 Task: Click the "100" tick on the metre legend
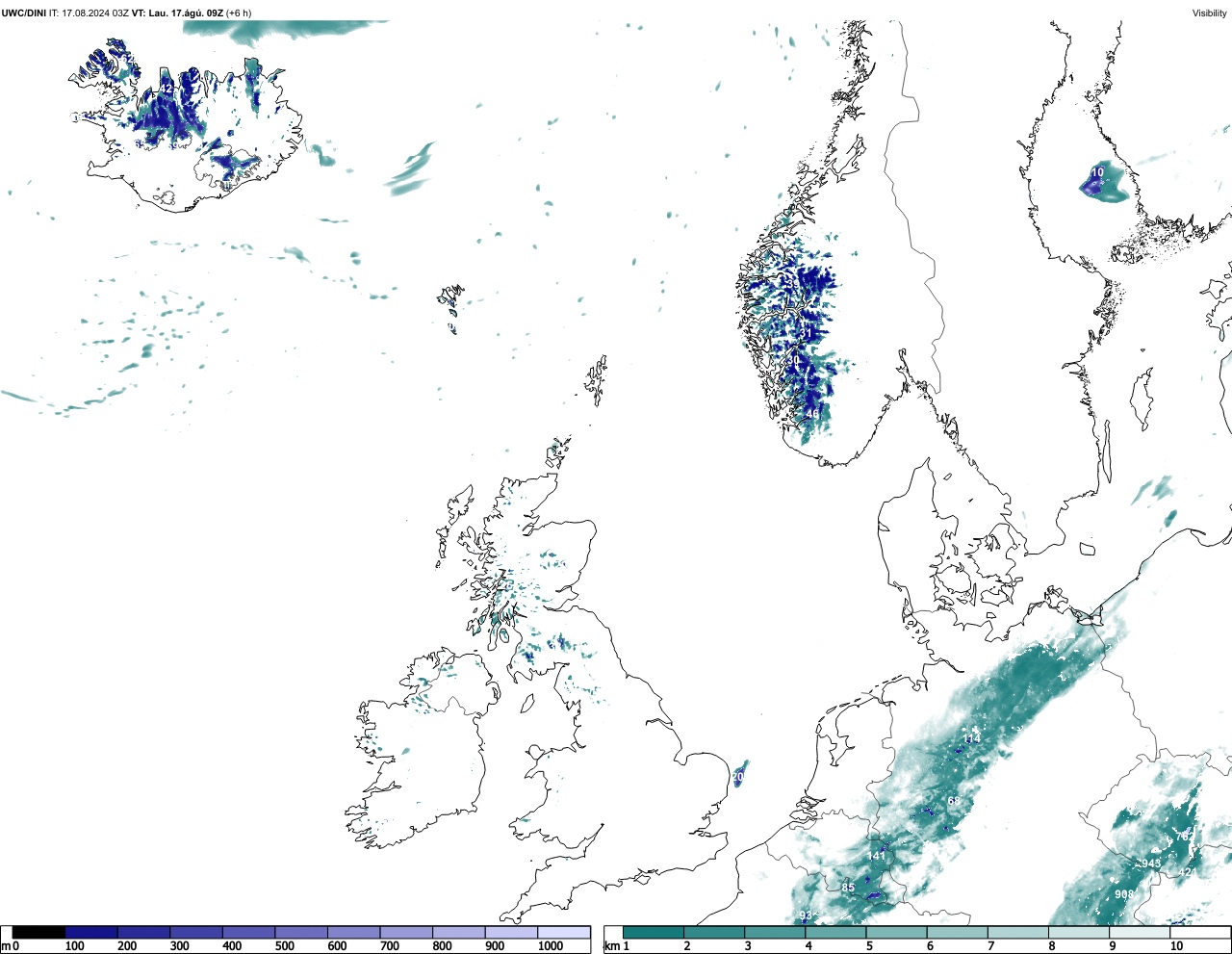click(x=73, y=946)
